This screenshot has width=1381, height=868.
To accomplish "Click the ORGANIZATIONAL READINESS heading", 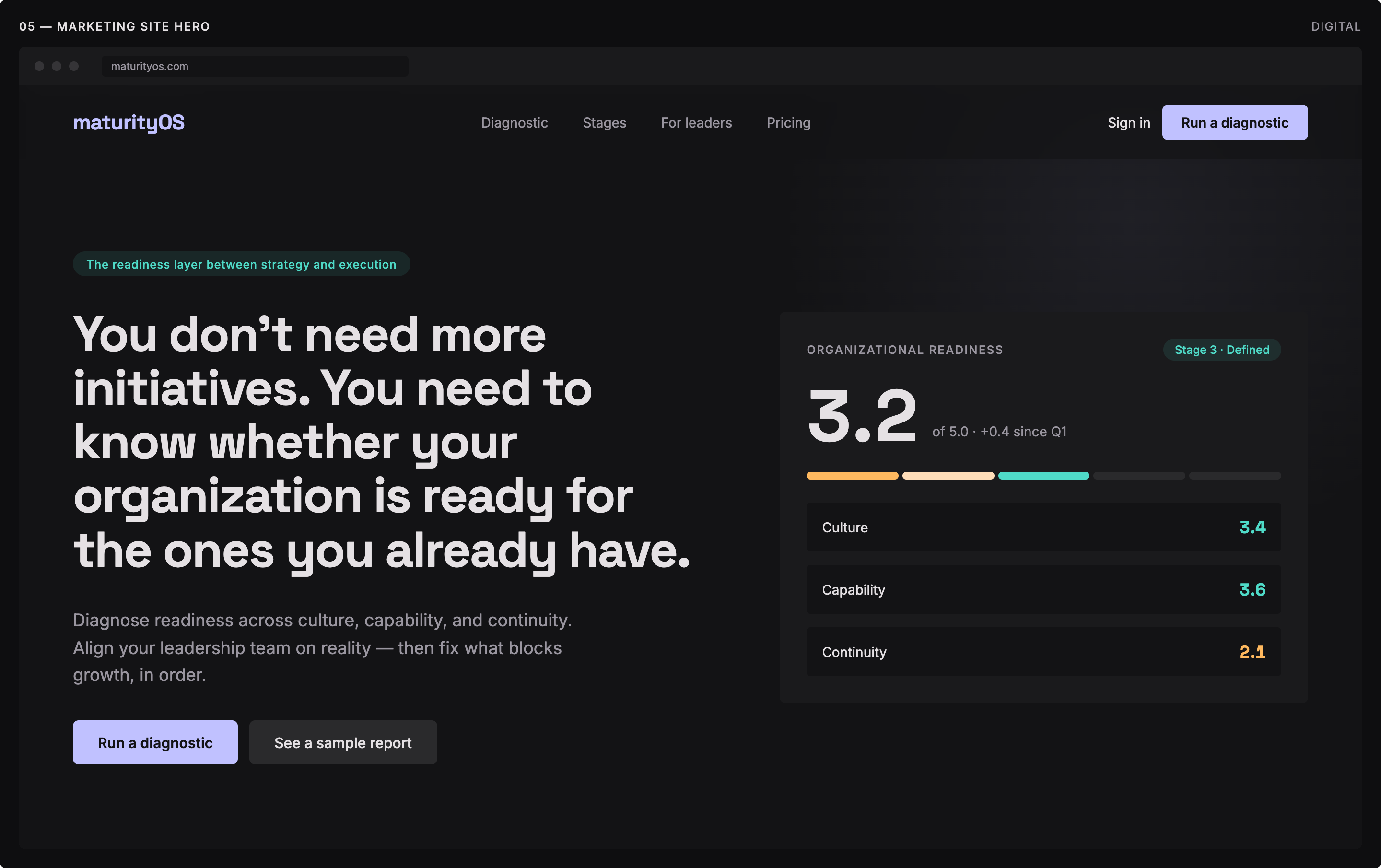I will point(905,350).
